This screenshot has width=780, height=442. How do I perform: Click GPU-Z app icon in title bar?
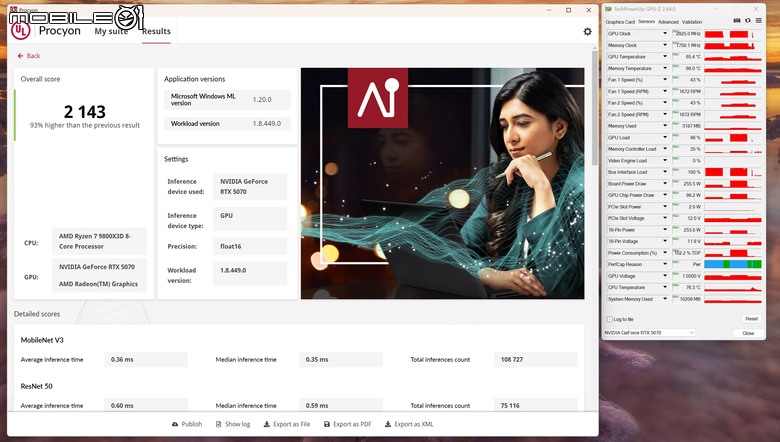click(x=608, y=9)
